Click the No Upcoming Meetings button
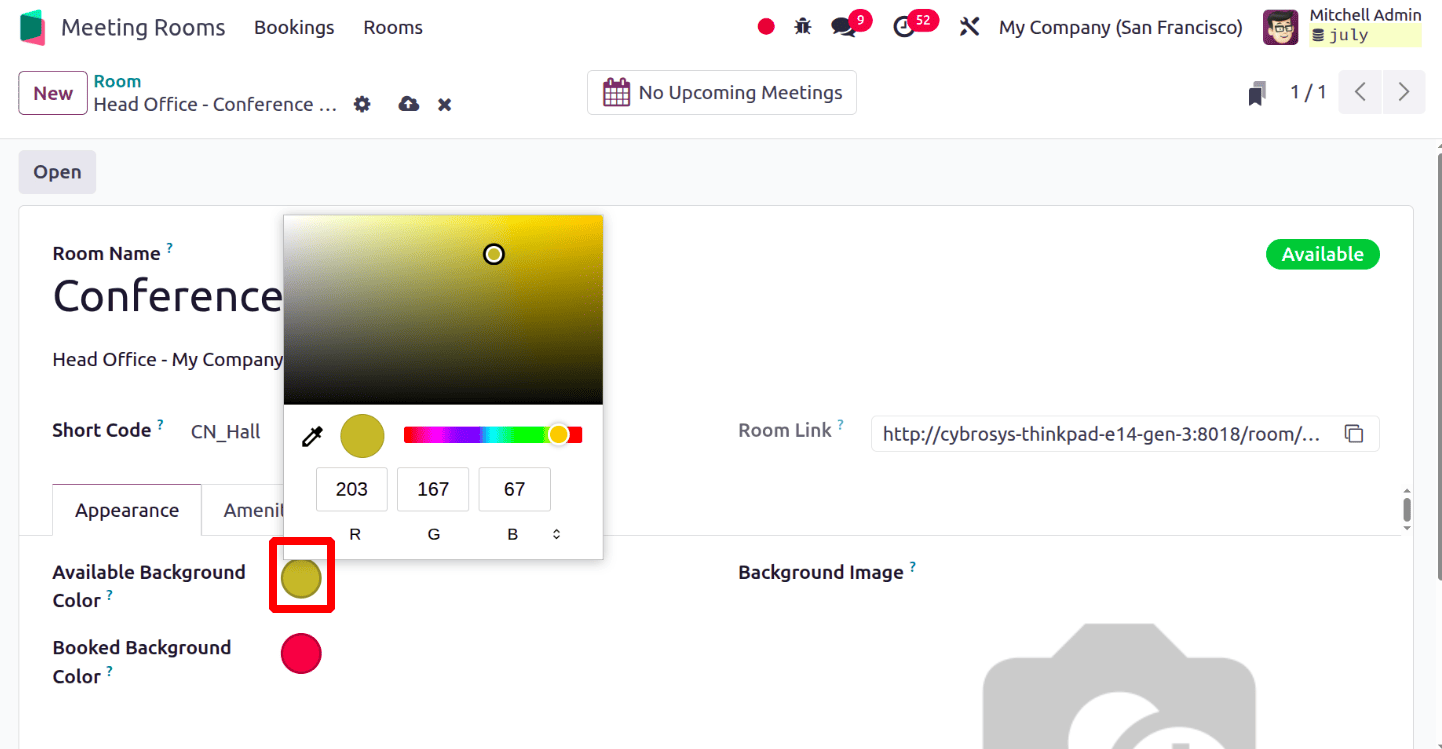Image resolution: width=1442 pixels, height=749 pixels. tap(722, 93)
